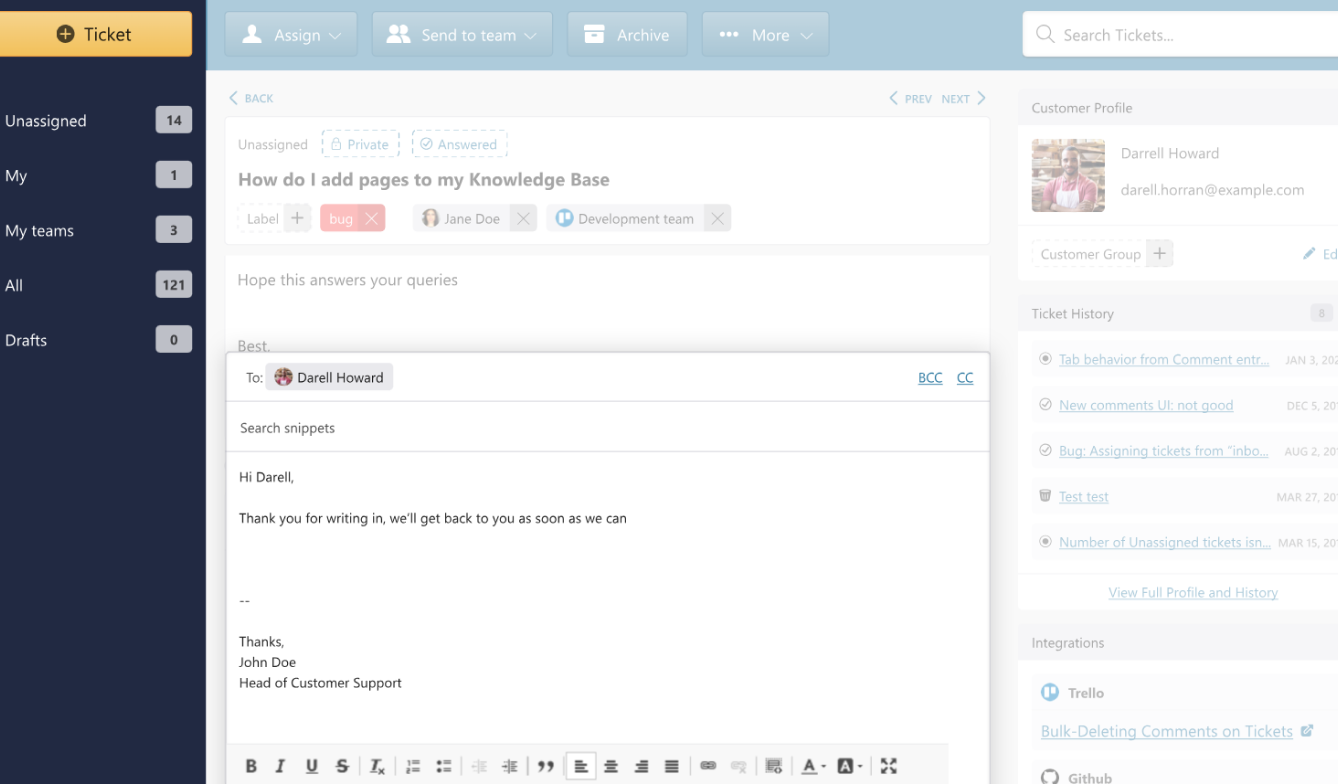Remove Jane Doe assignee
Screen dimensions: 1338x784
click(523, 218)
